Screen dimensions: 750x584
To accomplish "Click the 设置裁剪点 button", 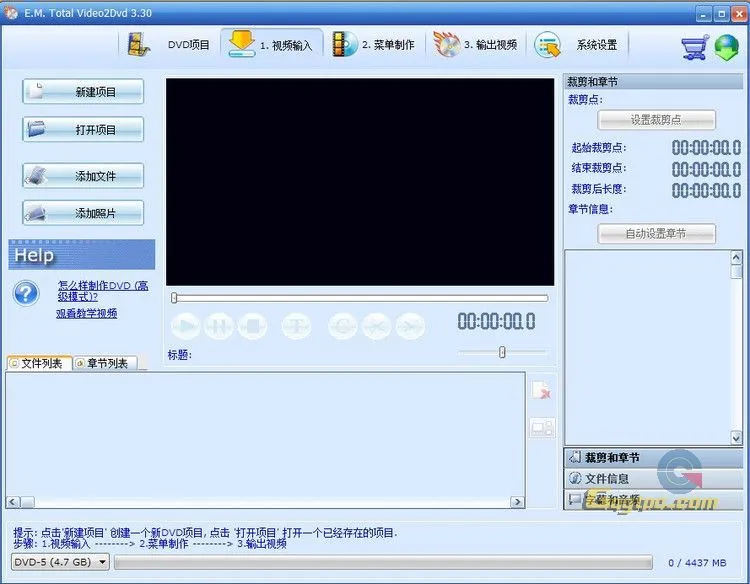I will (656, 120).
